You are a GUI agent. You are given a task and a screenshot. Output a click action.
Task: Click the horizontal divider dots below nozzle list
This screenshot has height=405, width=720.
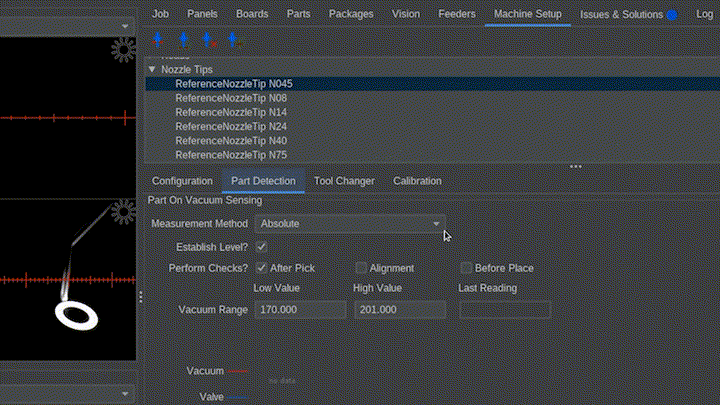[575, 167]
